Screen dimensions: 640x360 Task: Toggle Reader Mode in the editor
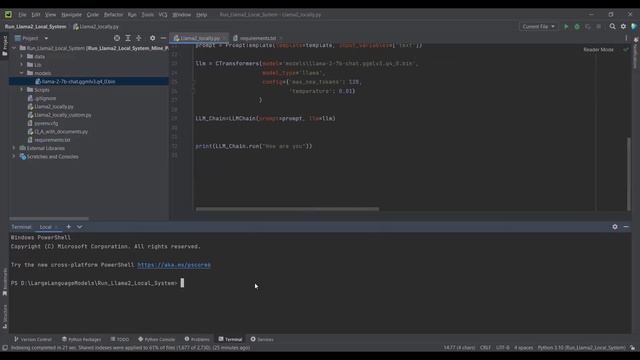point(598,49)
